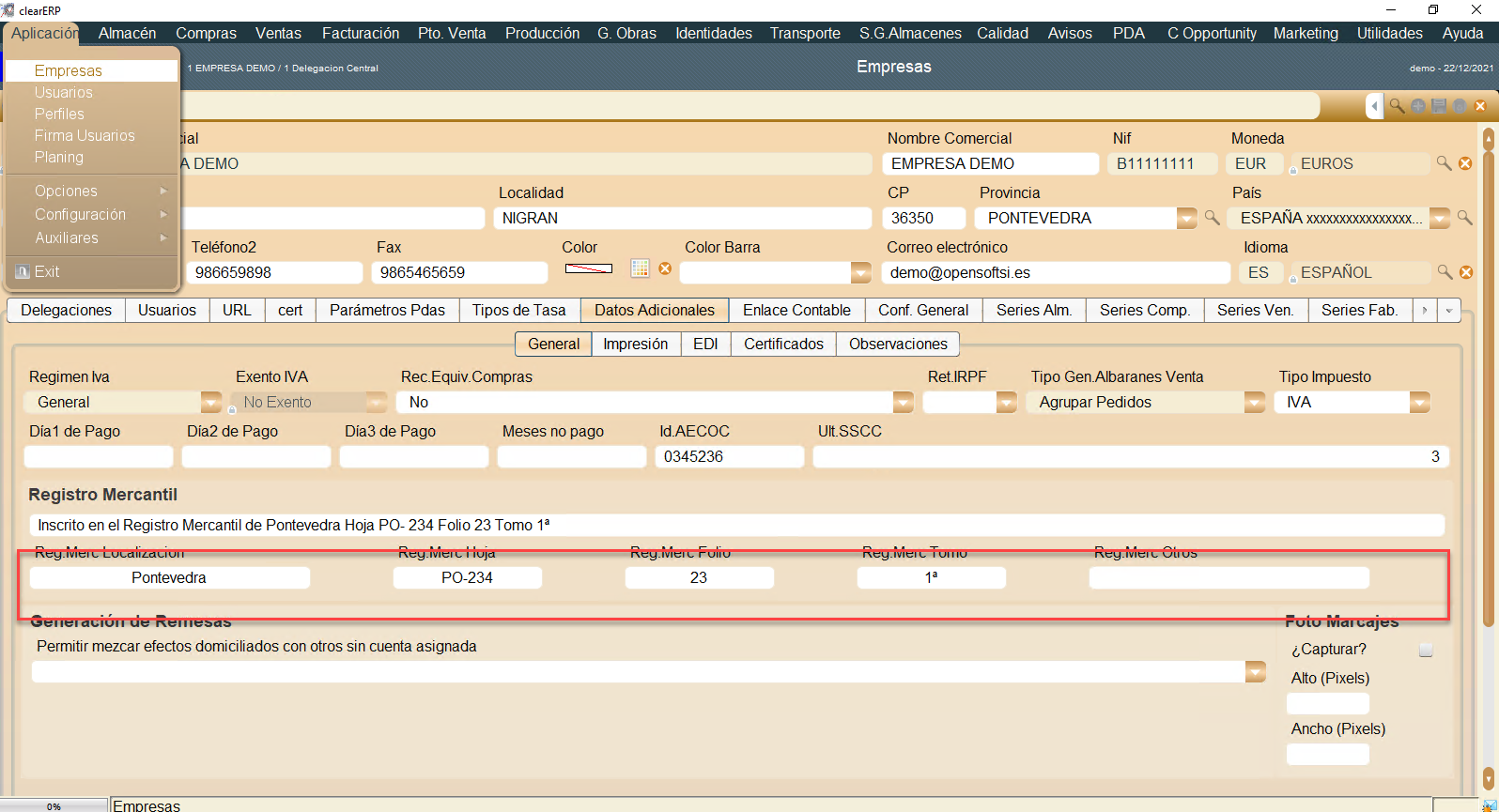The height and width of the screenshot is (812, 1499).
Task: Open the color palette grid icon
Action: tap(640, 268)
